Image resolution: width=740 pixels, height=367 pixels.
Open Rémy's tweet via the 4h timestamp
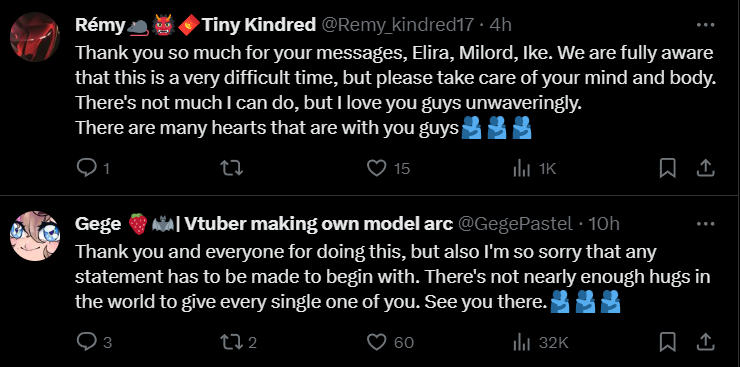point(500,25)
